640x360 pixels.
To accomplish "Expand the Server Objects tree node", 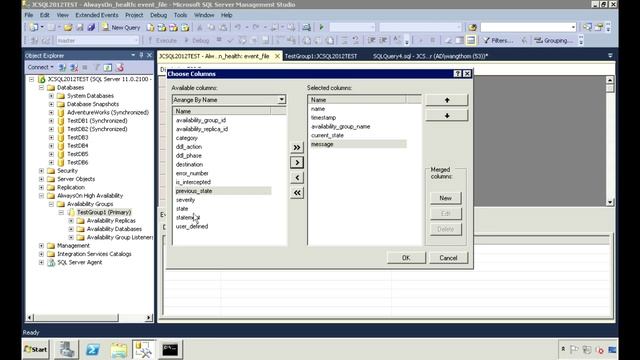I will (41, 179).
